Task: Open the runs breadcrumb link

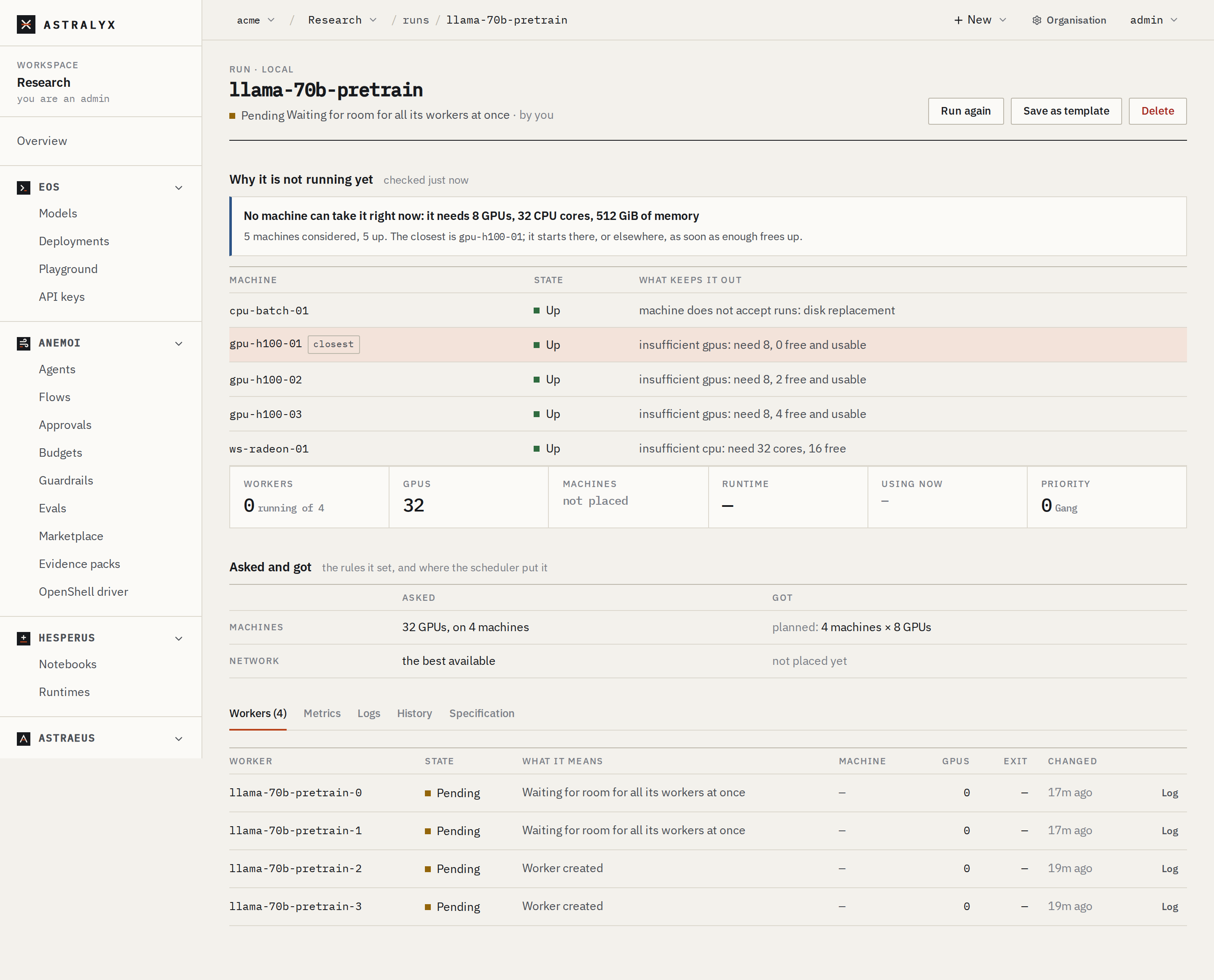Action: [x=416, y=20]
